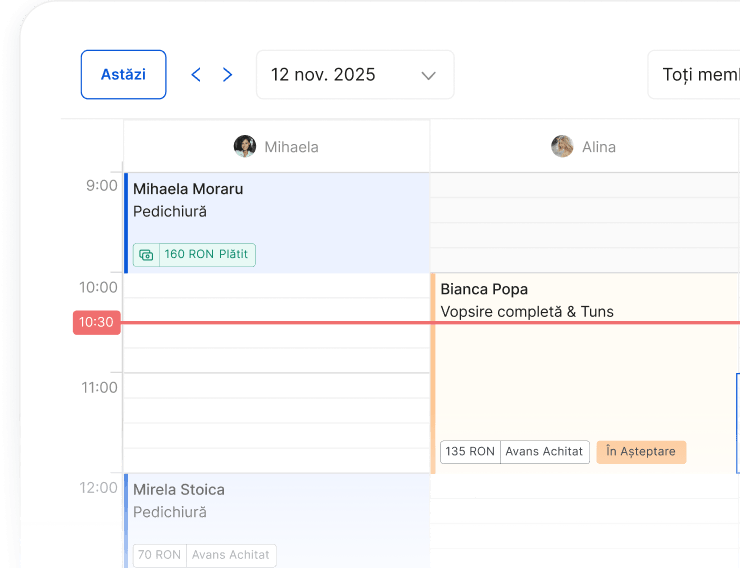Open Bianca Popa appointment
The image size is (740, 568).
585,373
